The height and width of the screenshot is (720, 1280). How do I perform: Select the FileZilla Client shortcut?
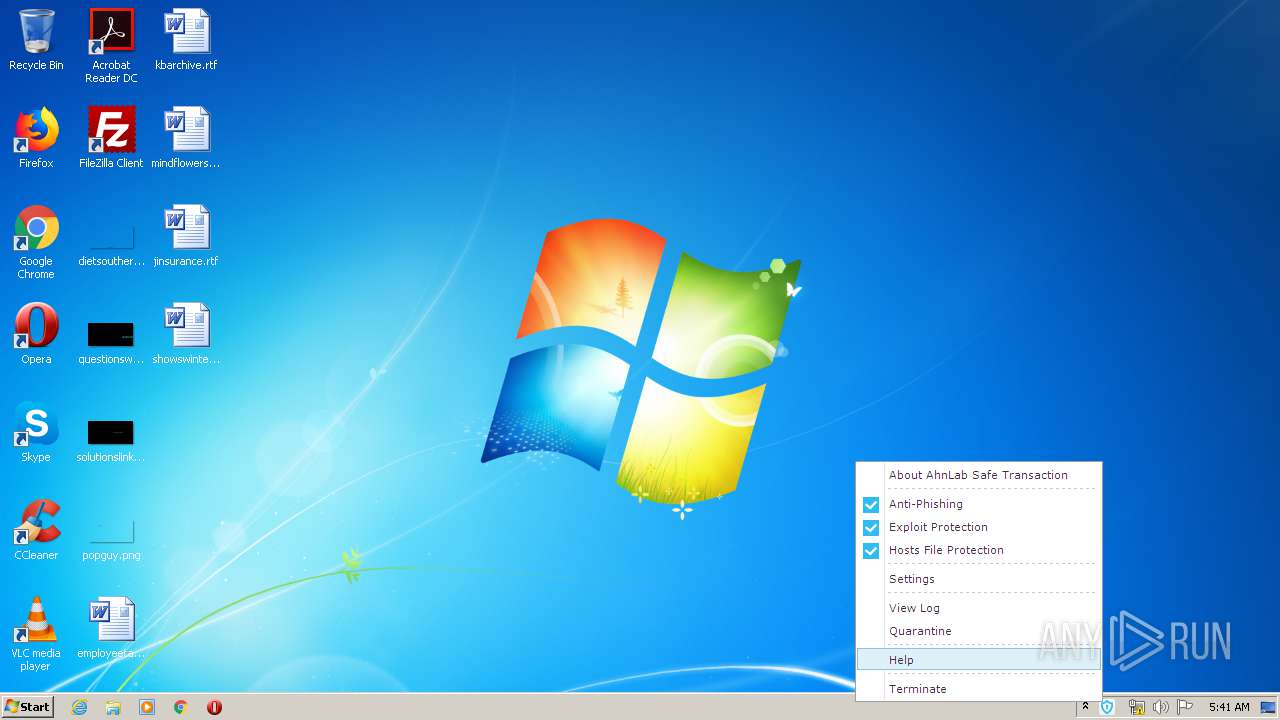tap(111, 138)
